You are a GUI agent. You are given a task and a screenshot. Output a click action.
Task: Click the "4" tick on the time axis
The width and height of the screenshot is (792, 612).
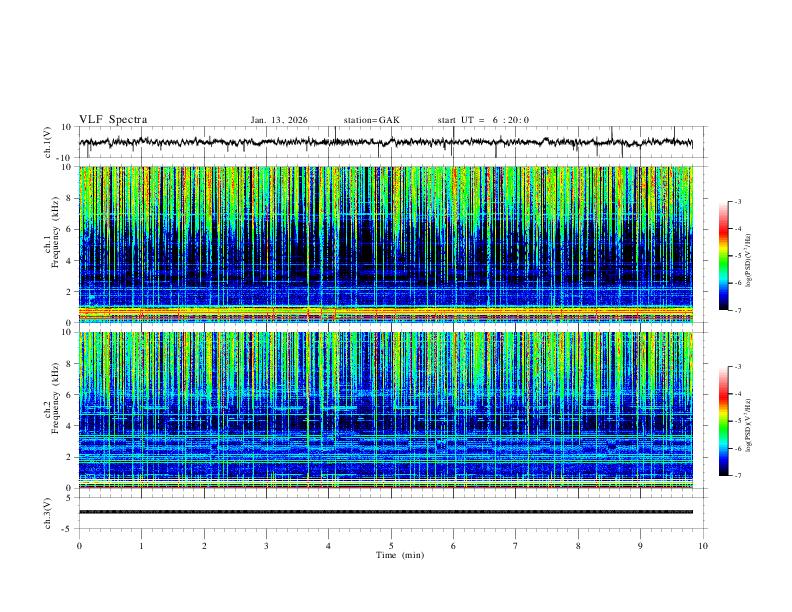[328, 546]
